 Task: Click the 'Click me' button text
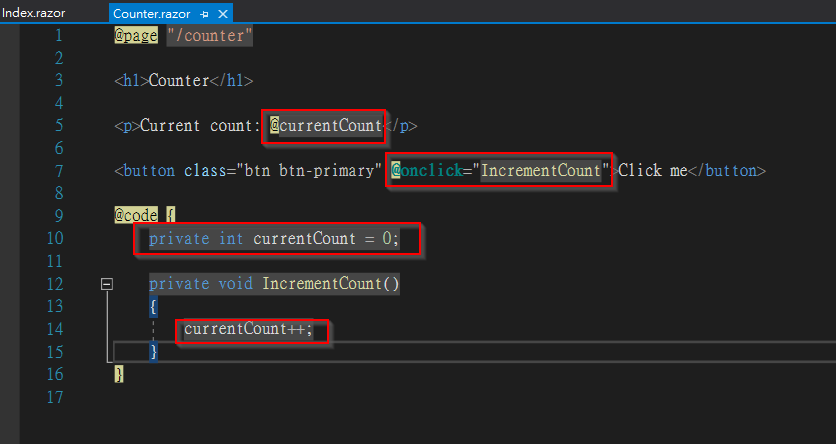[653, 171]
